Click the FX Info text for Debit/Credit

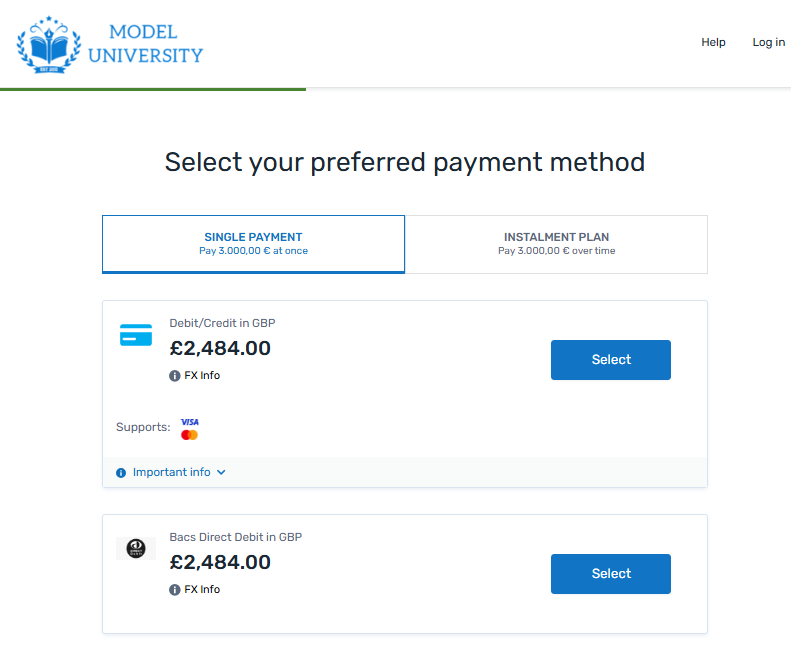(202, 376)
